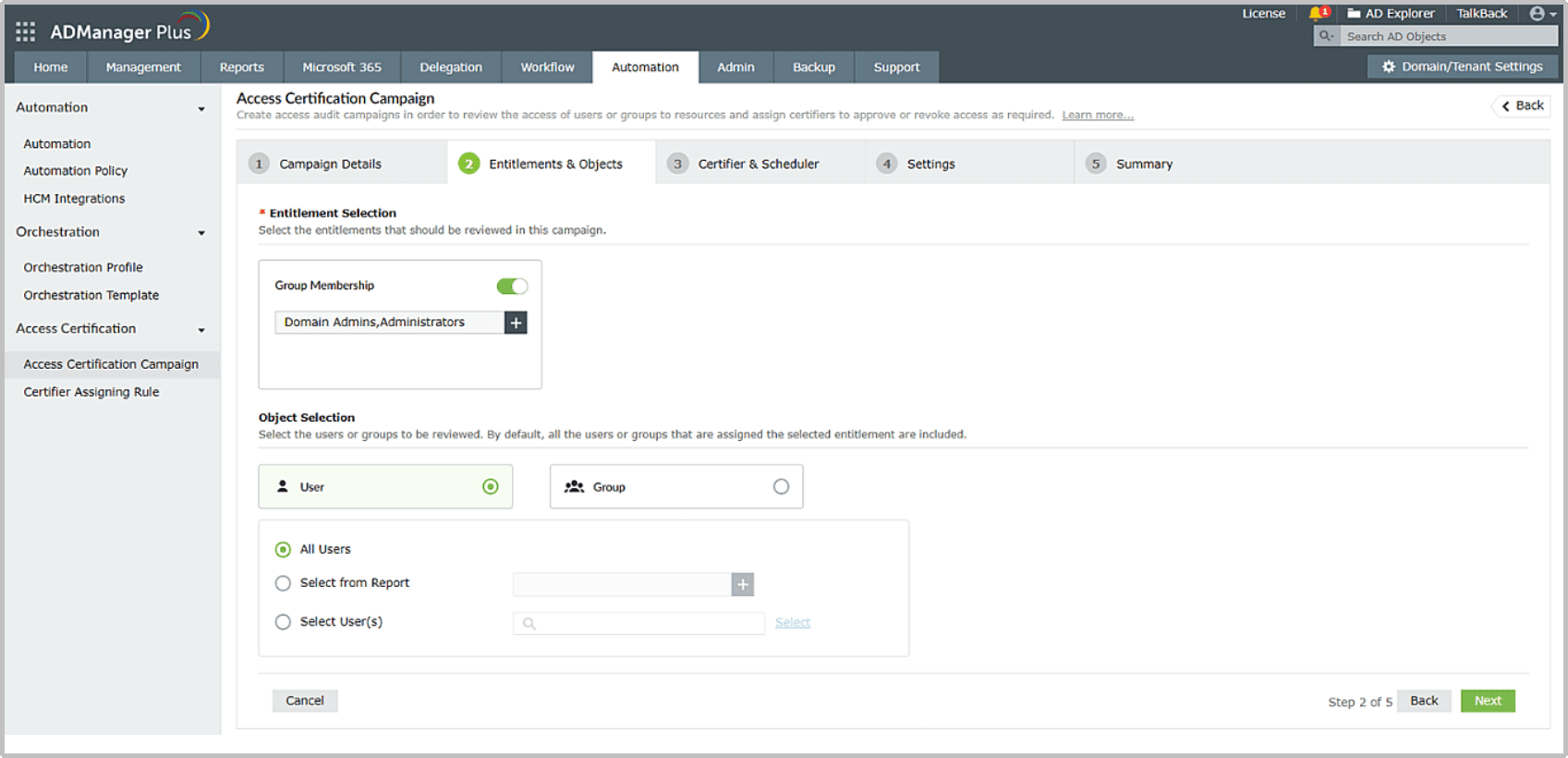
Task: Open the Microsoft 365 tab
Action: click(x=342, y=67)
